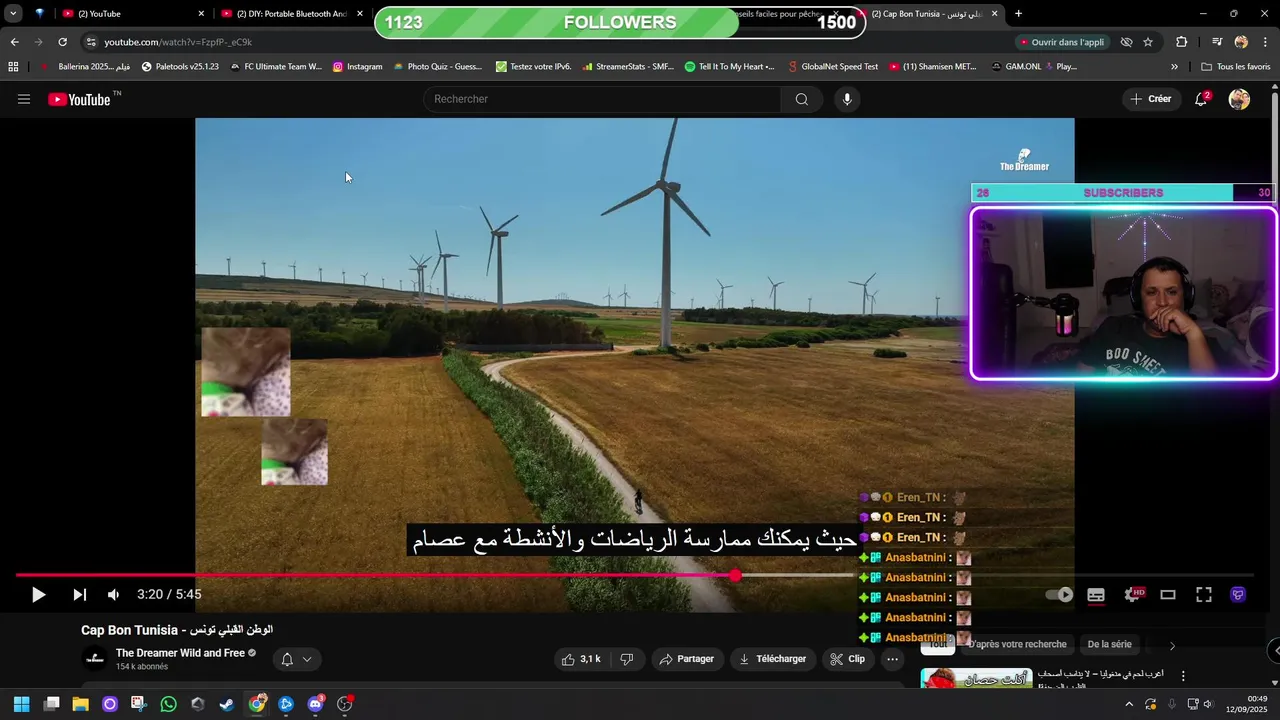1280x720 pixels.
Task: Play the paused video
Action: point(38,595)
